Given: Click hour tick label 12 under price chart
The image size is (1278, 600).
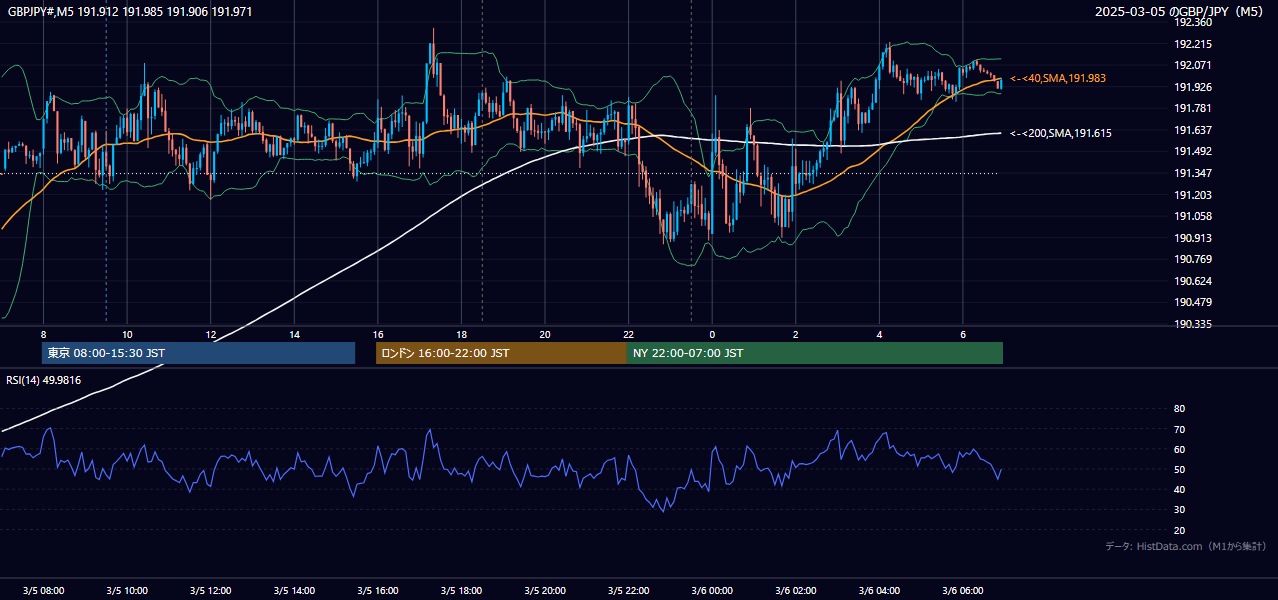Looking at the screenshot, I should coord(210,334).
